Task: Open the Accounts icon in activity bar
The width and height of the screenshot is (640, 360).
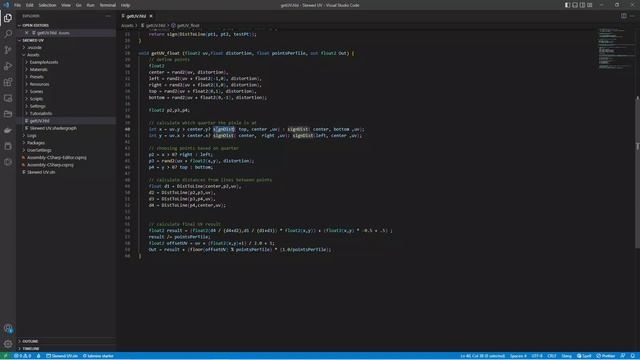Action: 8,328
